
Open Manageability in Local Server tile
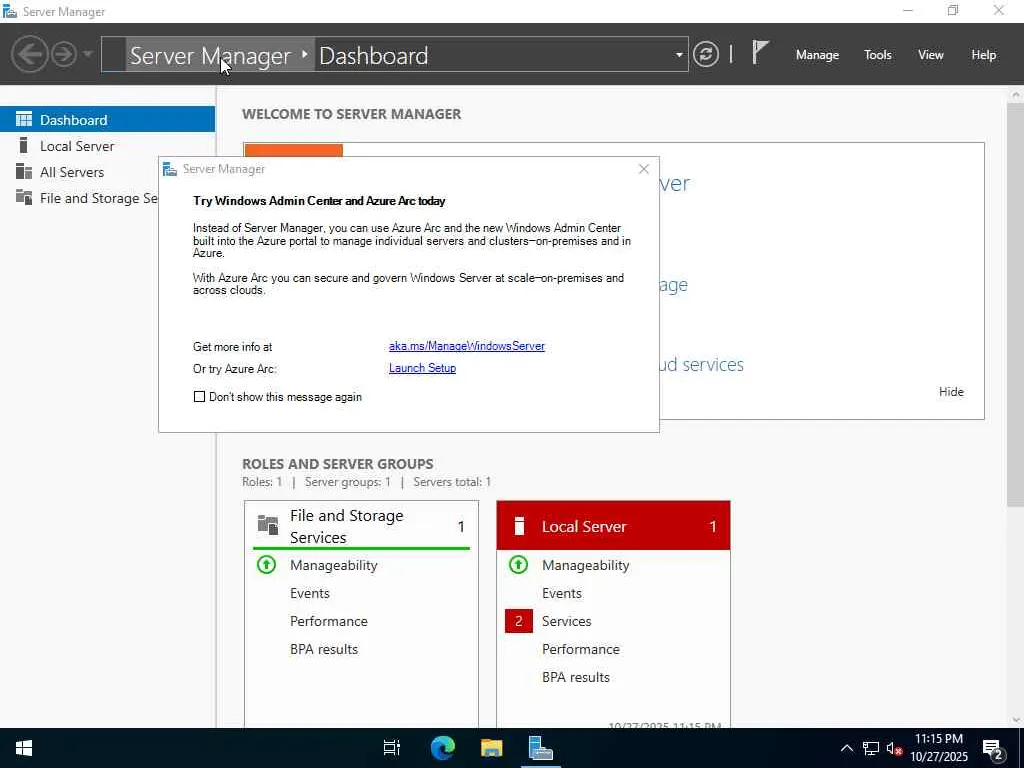coord(585,566)
